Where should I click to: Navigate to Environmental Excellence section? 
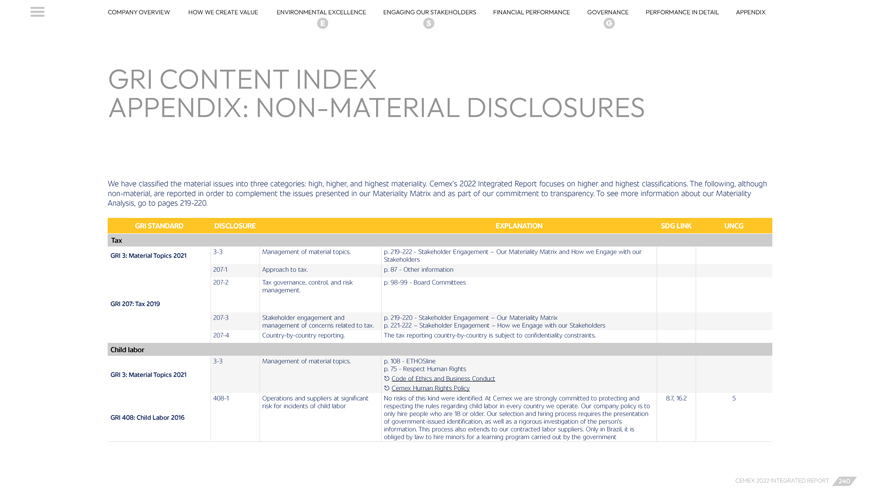[321, 12]
